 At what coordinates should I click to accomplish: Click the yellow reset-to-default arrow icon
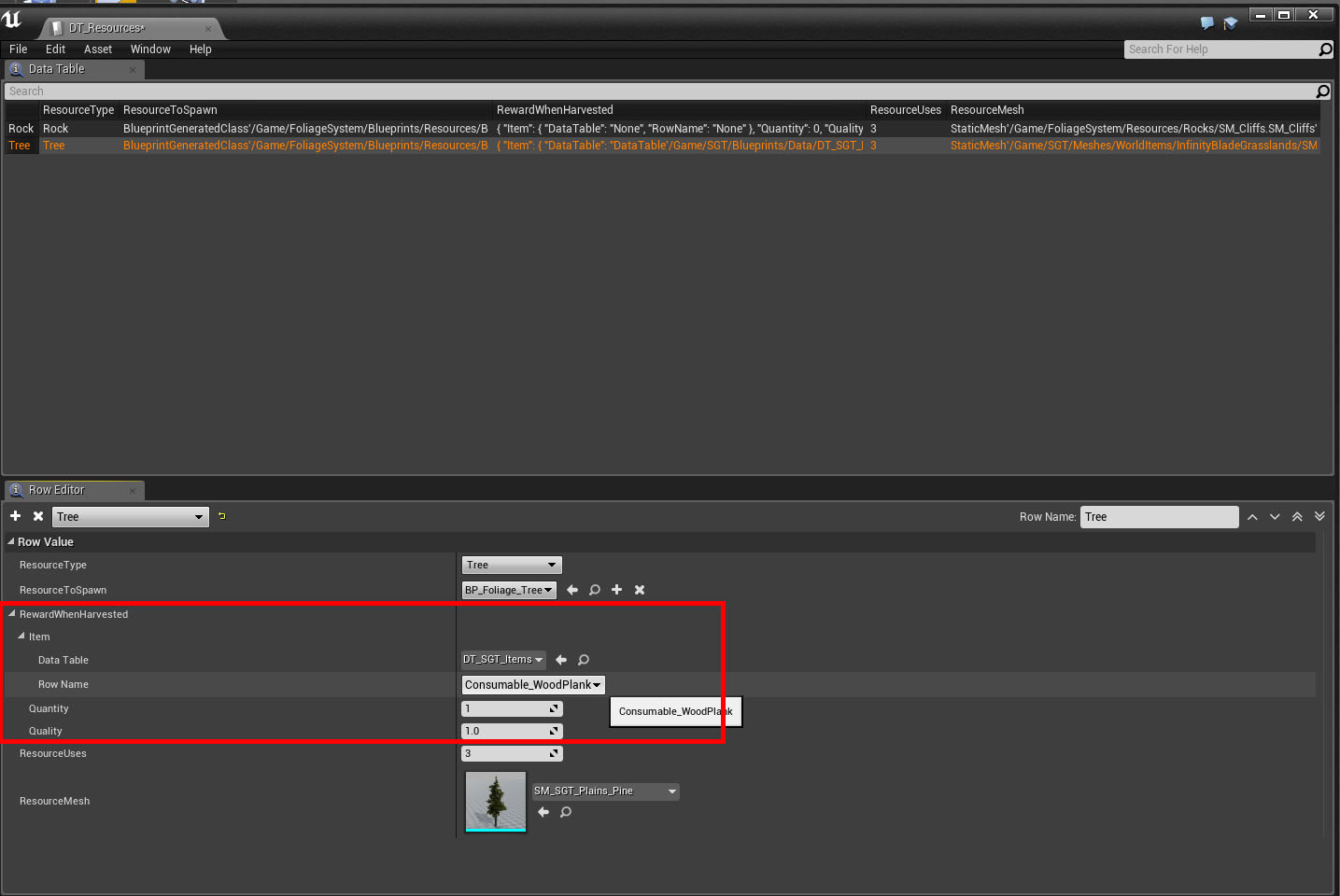pos(221,516)
